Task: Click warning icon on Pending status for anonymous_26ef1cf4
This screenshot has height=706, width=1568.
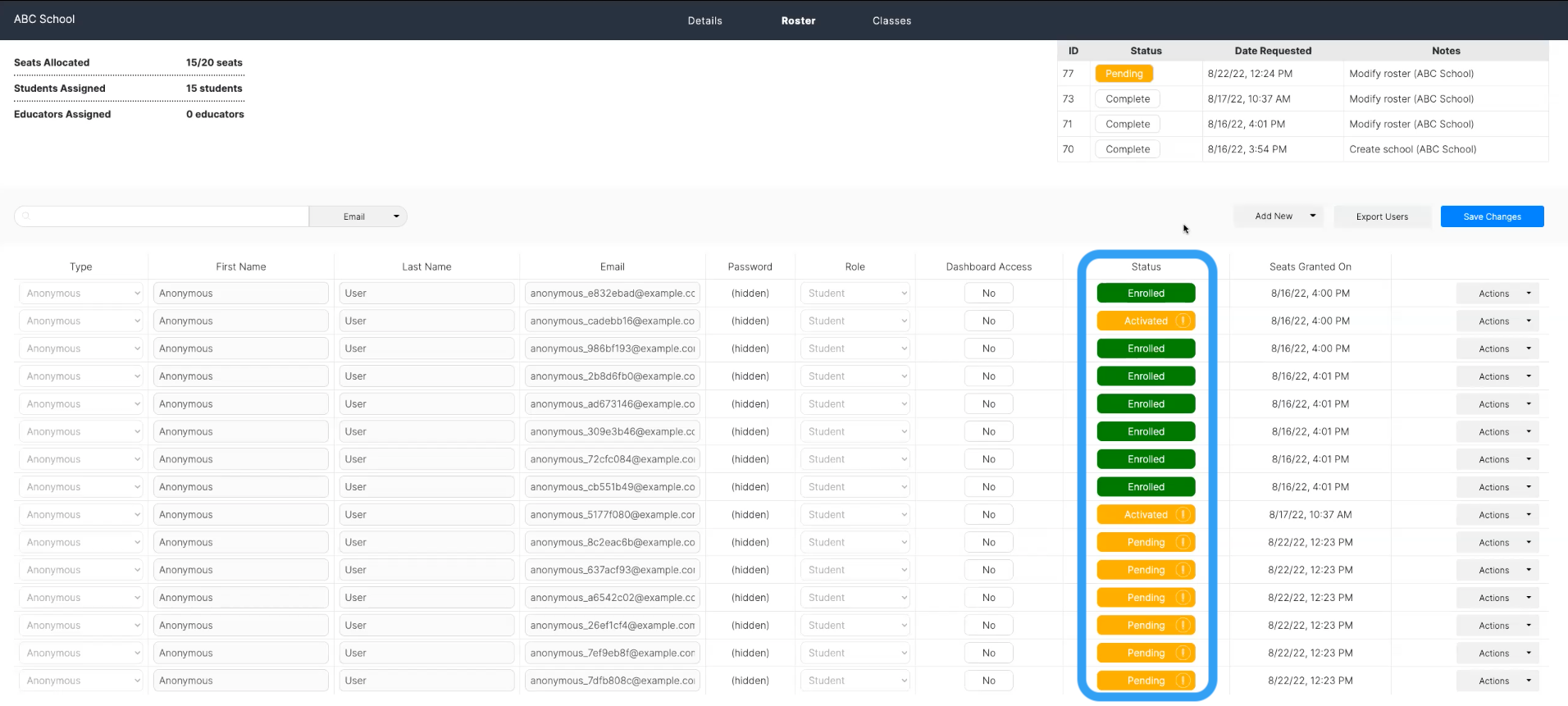Action: [x=1183, y=626]
